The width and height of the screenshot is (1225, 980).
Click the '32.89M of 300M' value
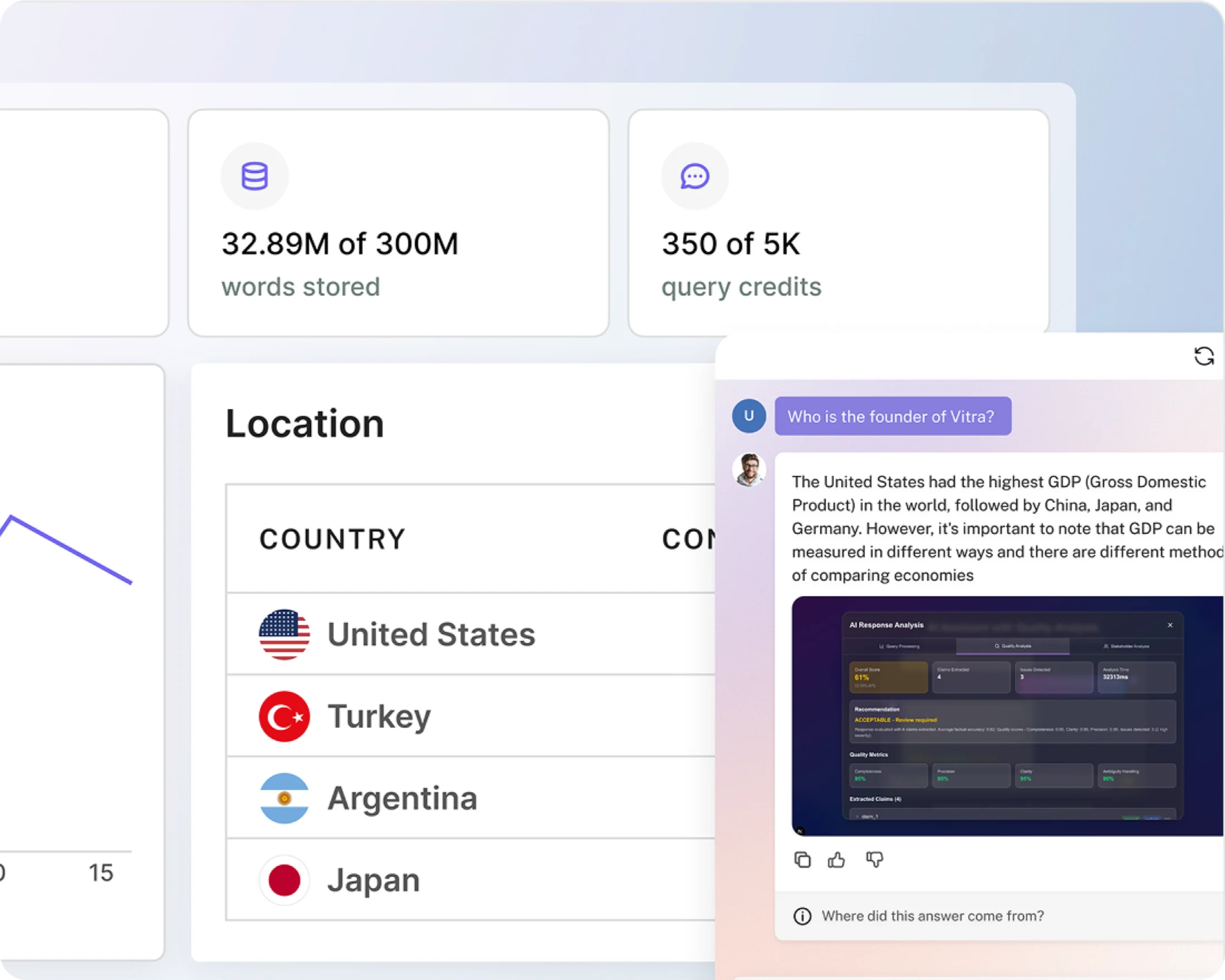[340, 244]
